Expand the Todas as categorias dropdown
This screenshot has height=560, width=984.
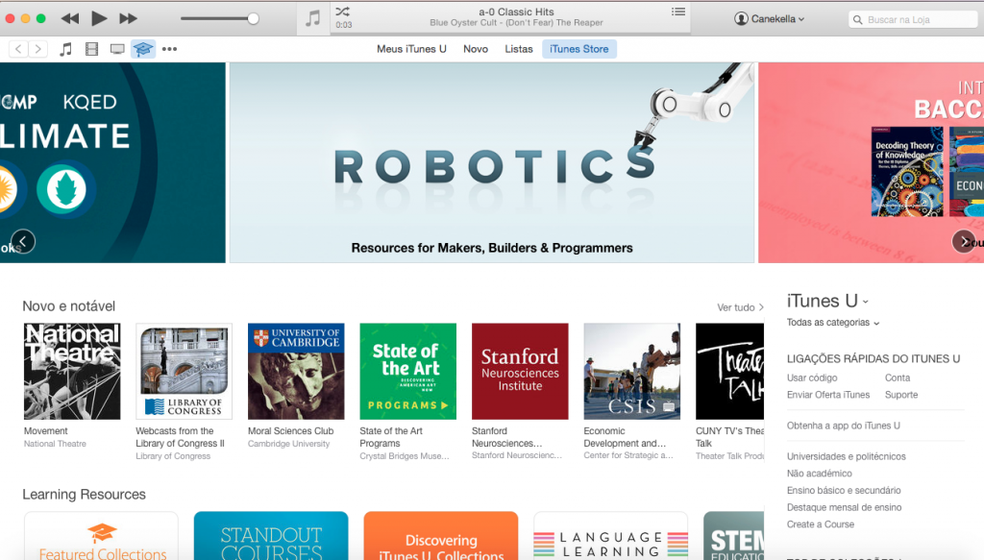coord(833,323)
